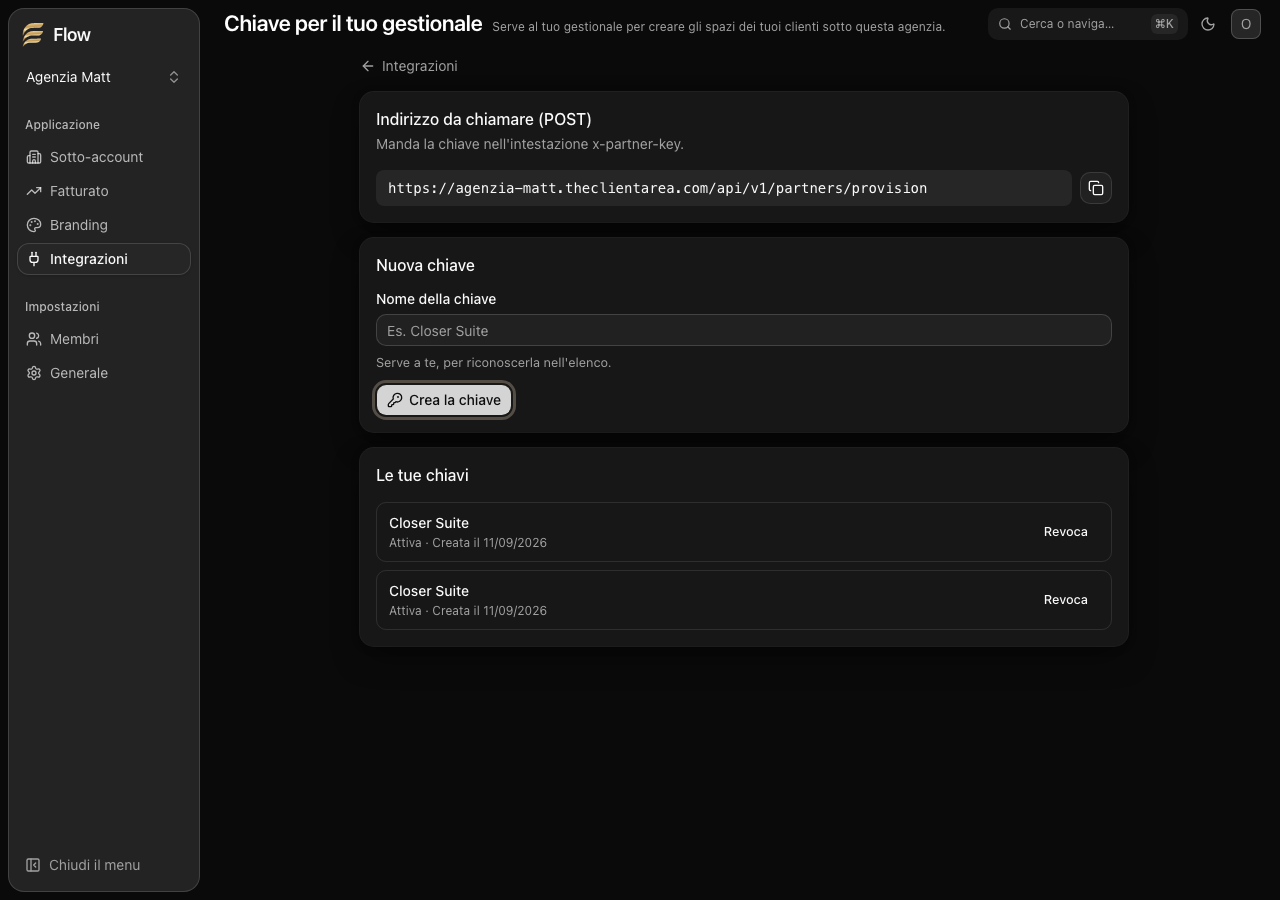This screenshot has width=1280, height=900.
Task: Click the Generale gear icon
Action: 34,373
